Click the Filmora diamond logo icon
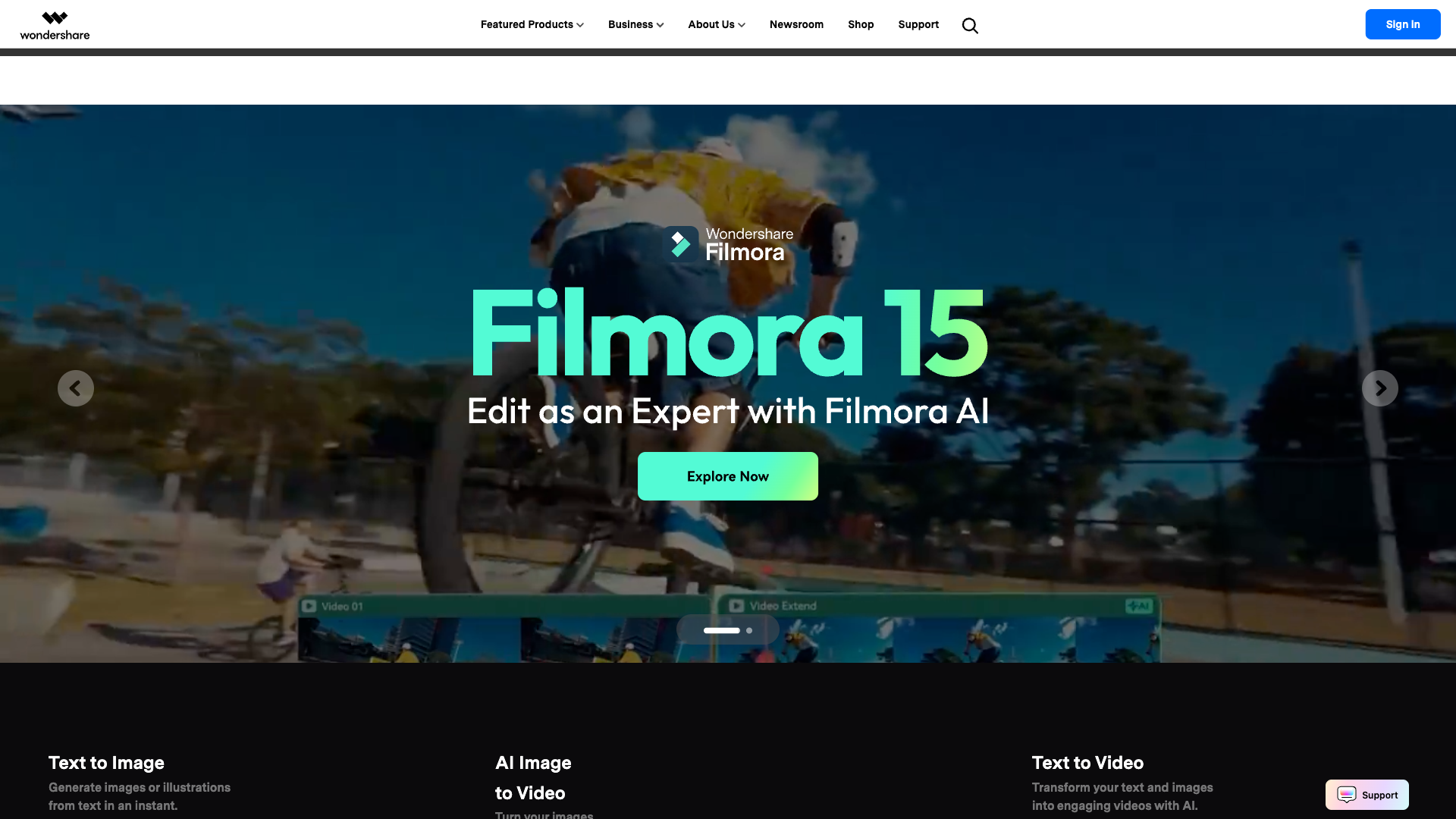The height and width of the screenshot is (819, 1456). tap(680, 244)
